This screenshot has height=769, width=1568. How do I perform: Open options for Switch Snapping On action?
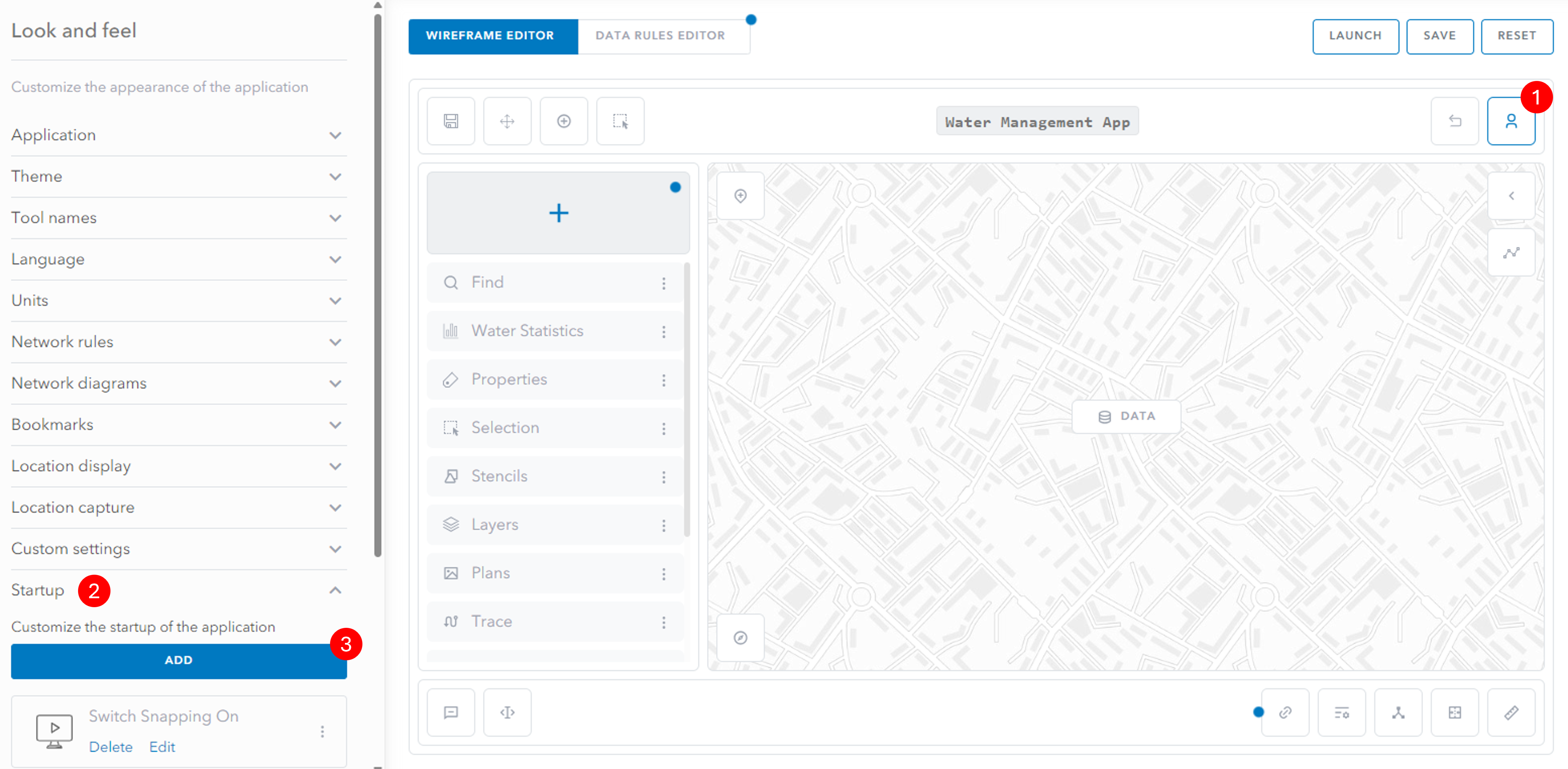coord(322,731)
